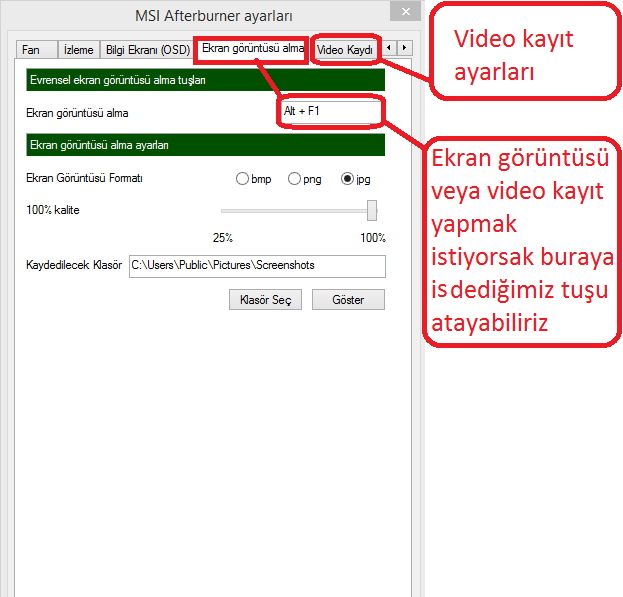Viewport: 623px width, 597px height.
Task: Switch to the Video Kaydı tab
Action: [x=345, y=50]
